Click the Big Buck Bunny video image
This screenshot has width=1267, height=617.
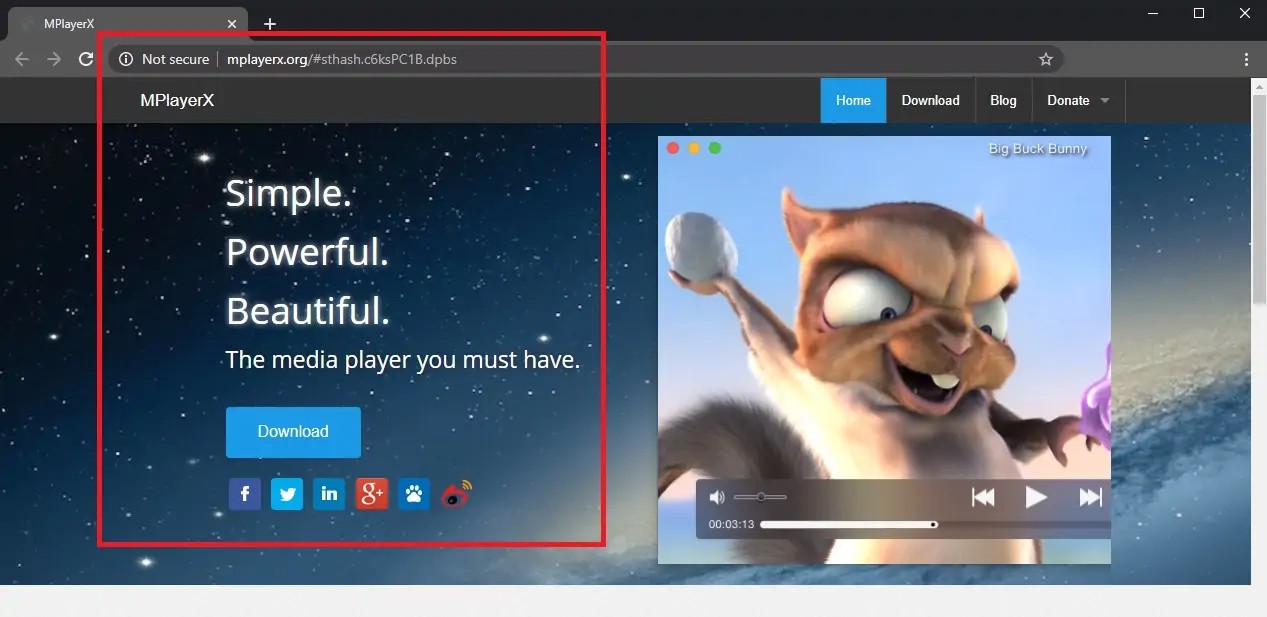[x=884, y=350]
